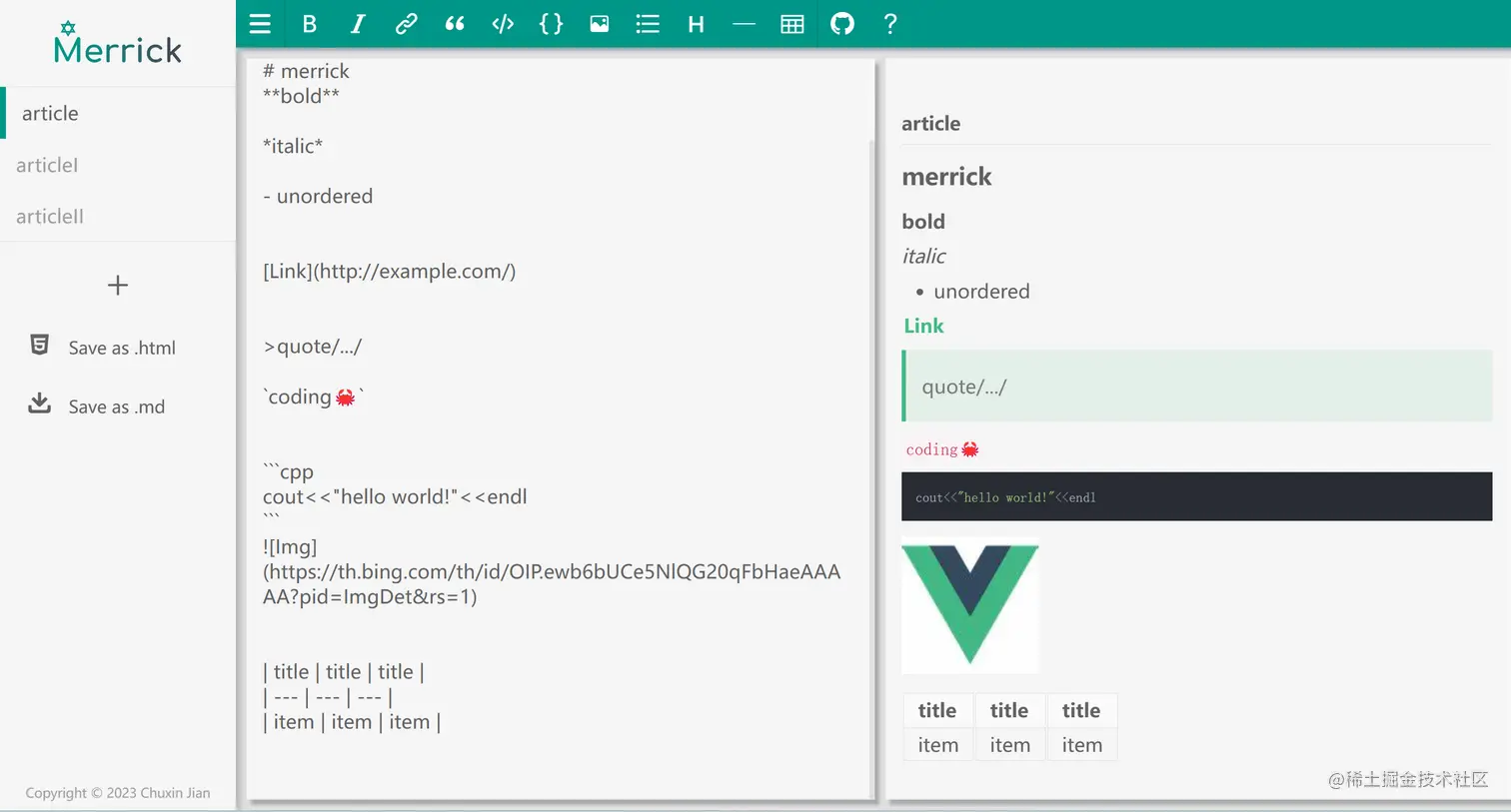1511x812 pixels.
Task: Click the '- unordered' line in editor
Action: click(x=318, y=196)
